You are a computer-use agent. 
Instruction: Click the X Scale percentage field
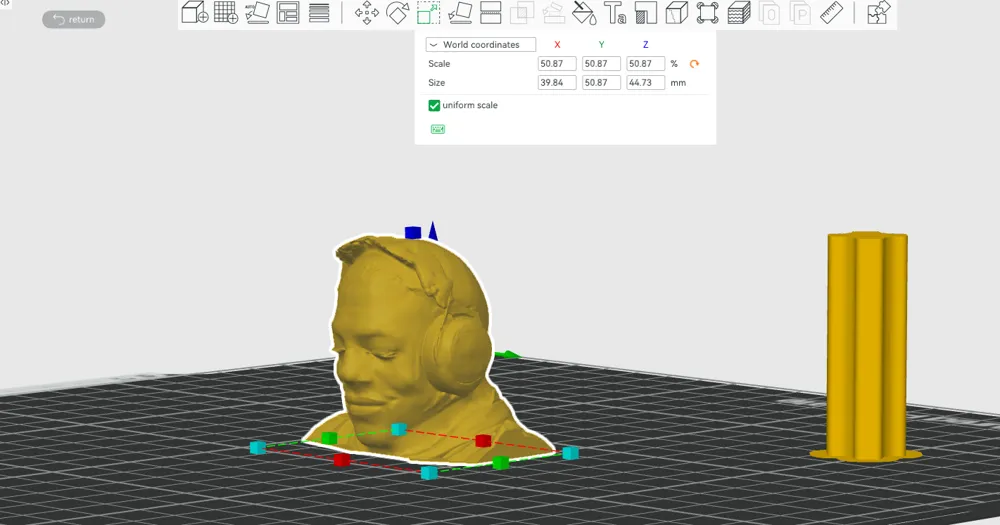(557, 64)
